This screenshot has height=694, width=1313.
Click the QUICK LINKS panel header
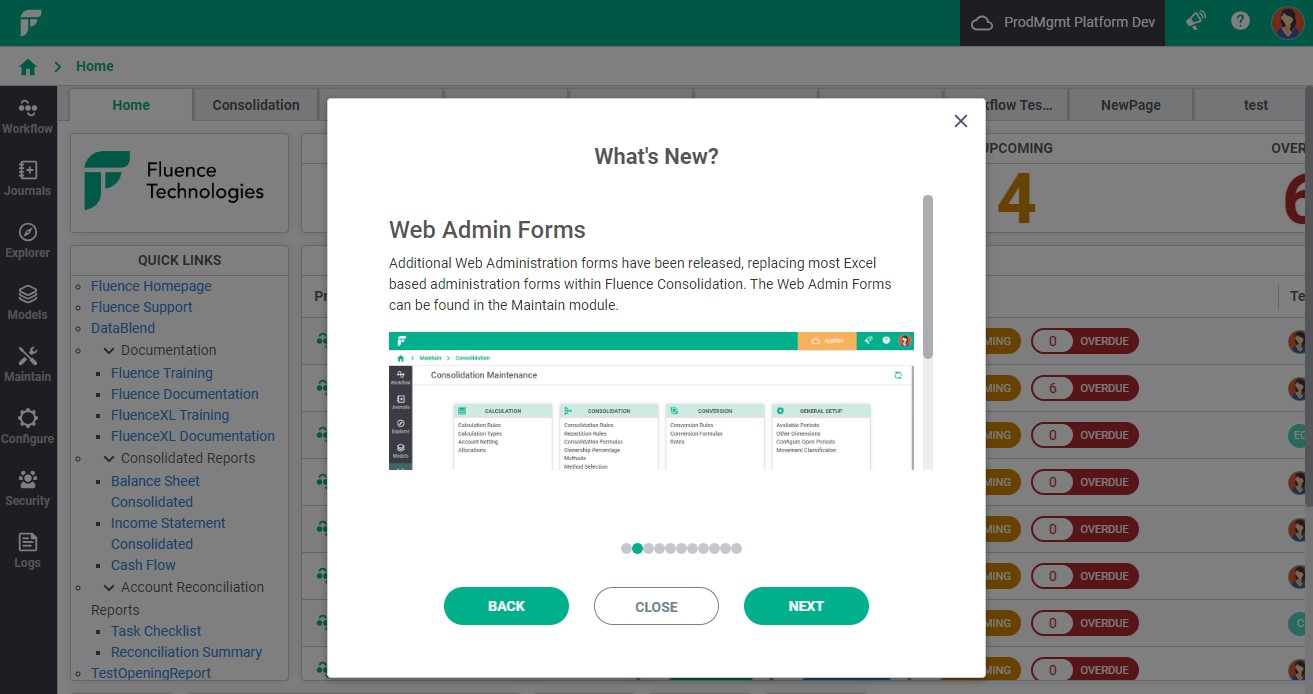[x=180, y=260]
